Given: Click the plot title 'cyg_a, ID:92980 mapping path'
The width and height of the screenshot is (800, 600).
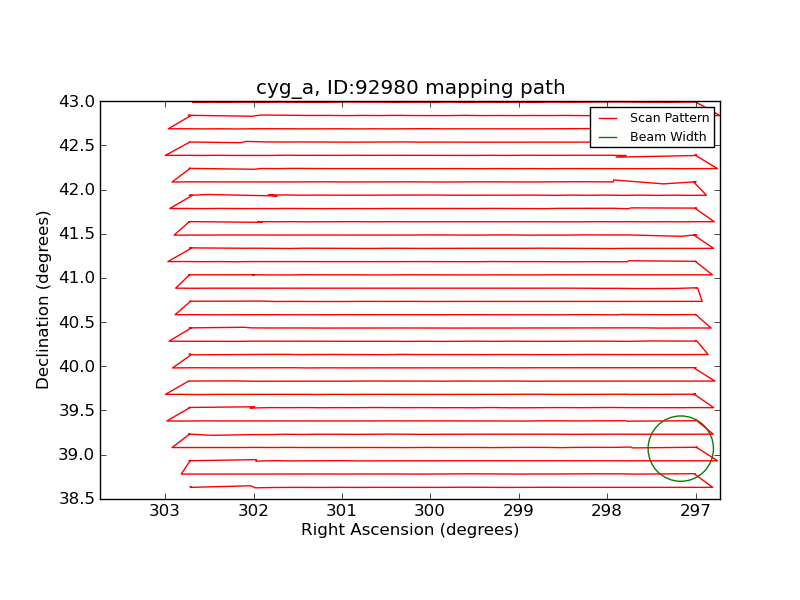Looking at the screenshot, I should pos(410,88).
